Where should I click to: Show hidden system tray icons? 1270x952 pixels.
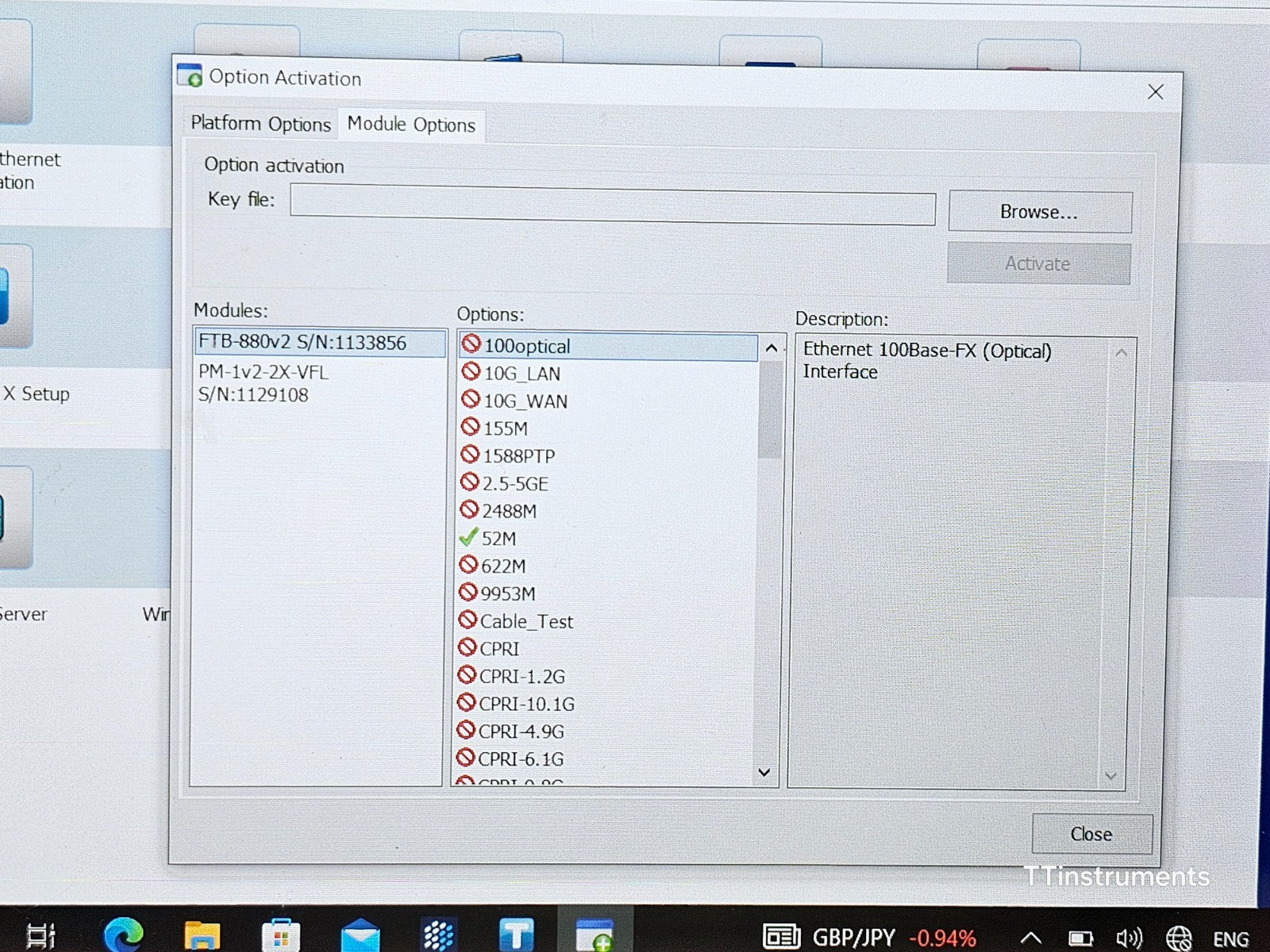click(1030, 939)
